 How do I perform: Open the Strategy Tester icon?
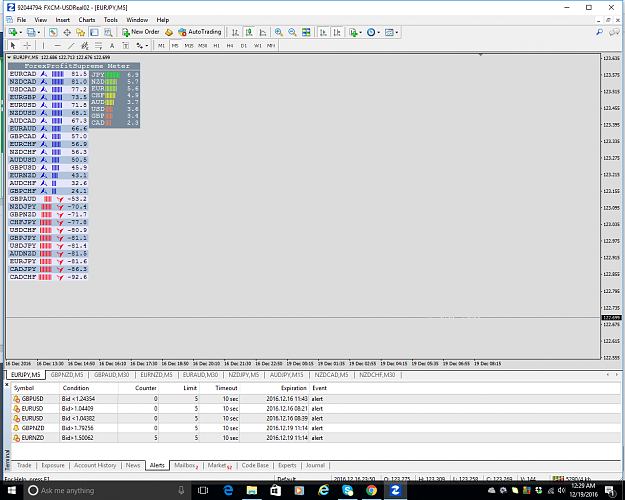tap(108, 32)
